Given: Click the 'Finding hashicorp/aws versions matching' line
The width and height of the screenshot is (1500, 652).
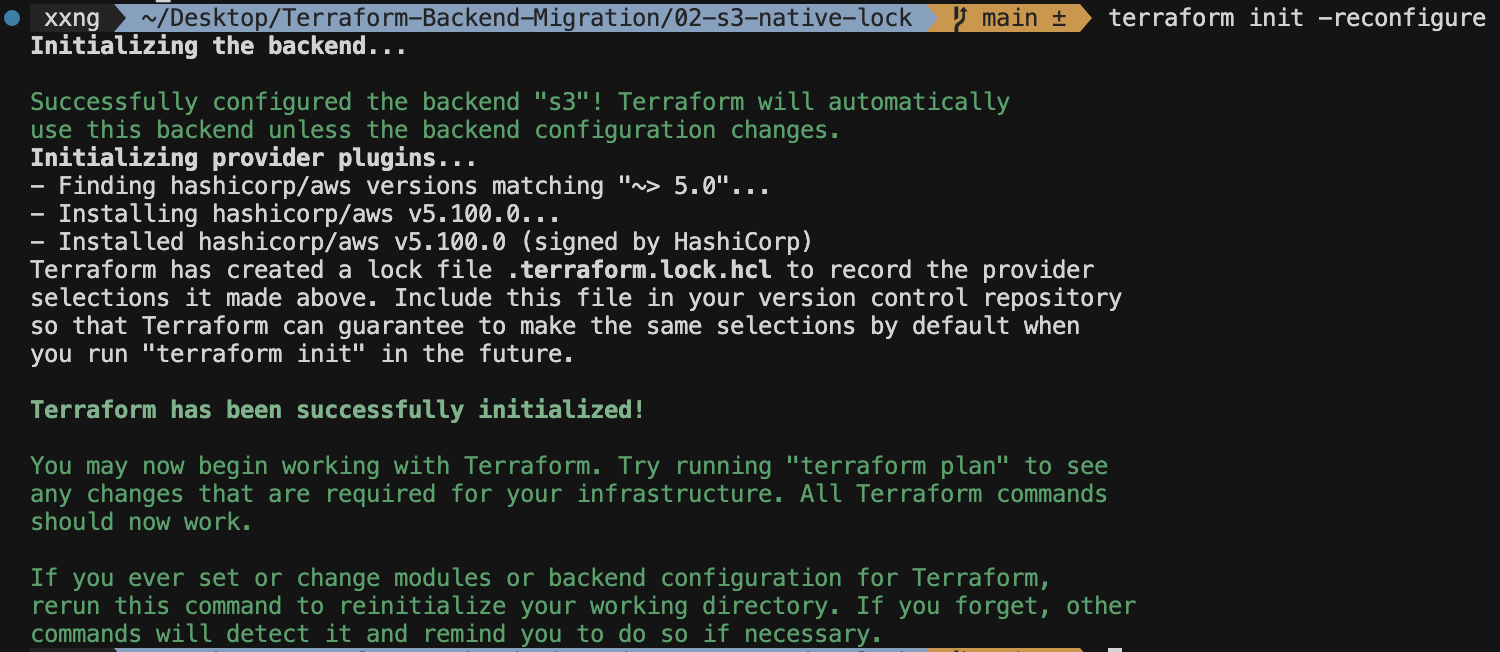Looking at the screenshot, I should coord(399,186).
